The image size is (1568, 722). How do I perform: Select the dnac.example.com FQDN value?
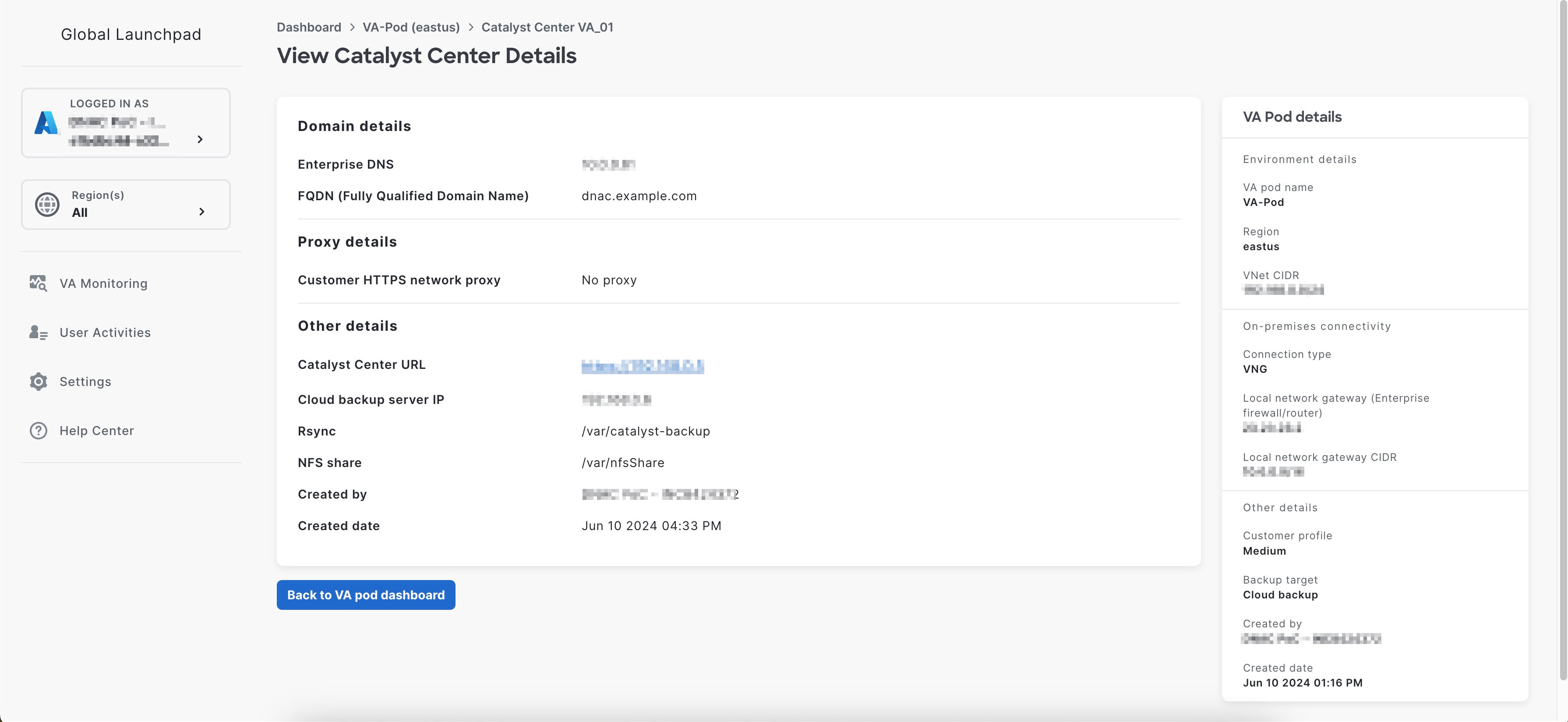639,196
